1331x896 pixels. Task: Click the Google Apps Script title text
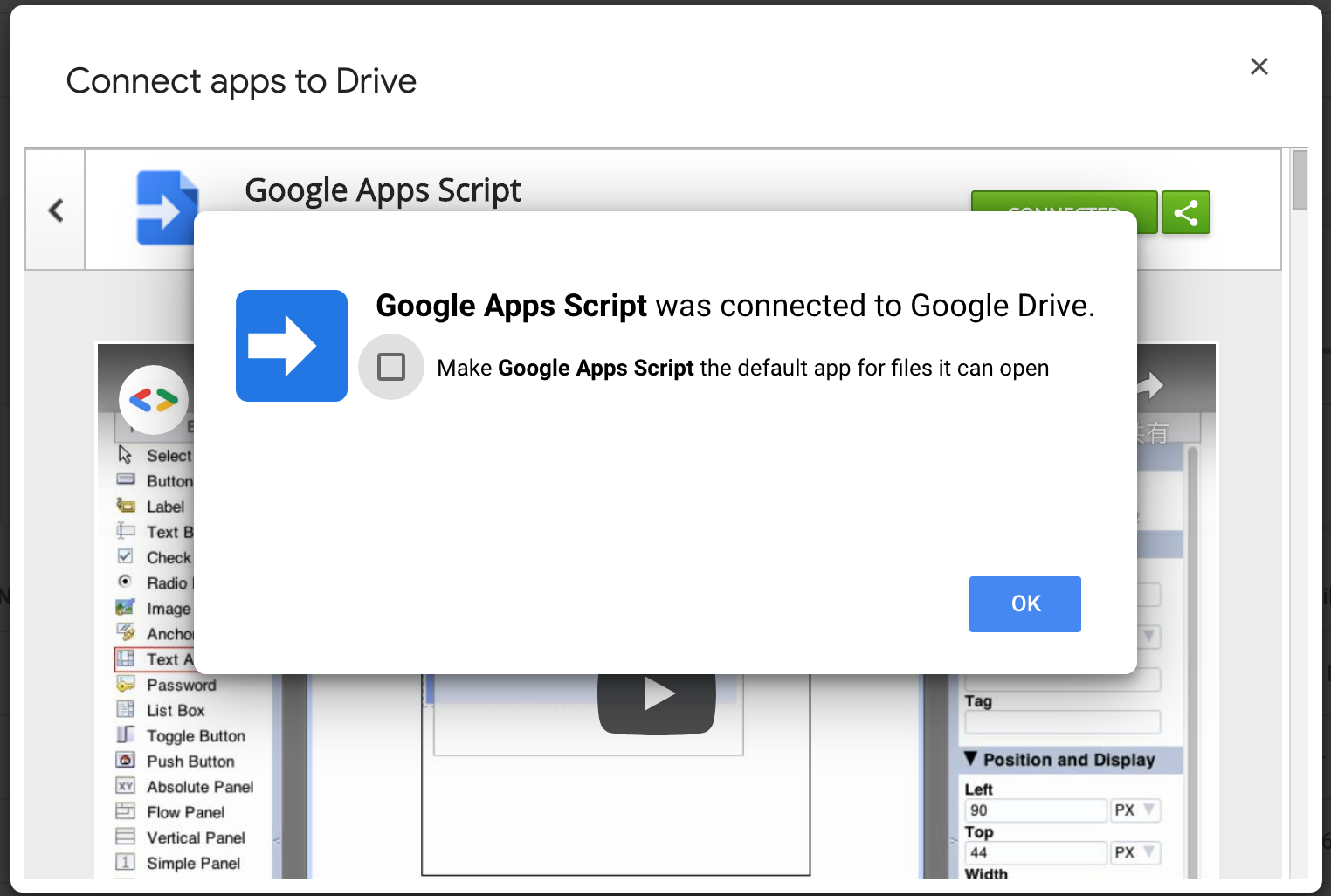click(x=383, y=190)
